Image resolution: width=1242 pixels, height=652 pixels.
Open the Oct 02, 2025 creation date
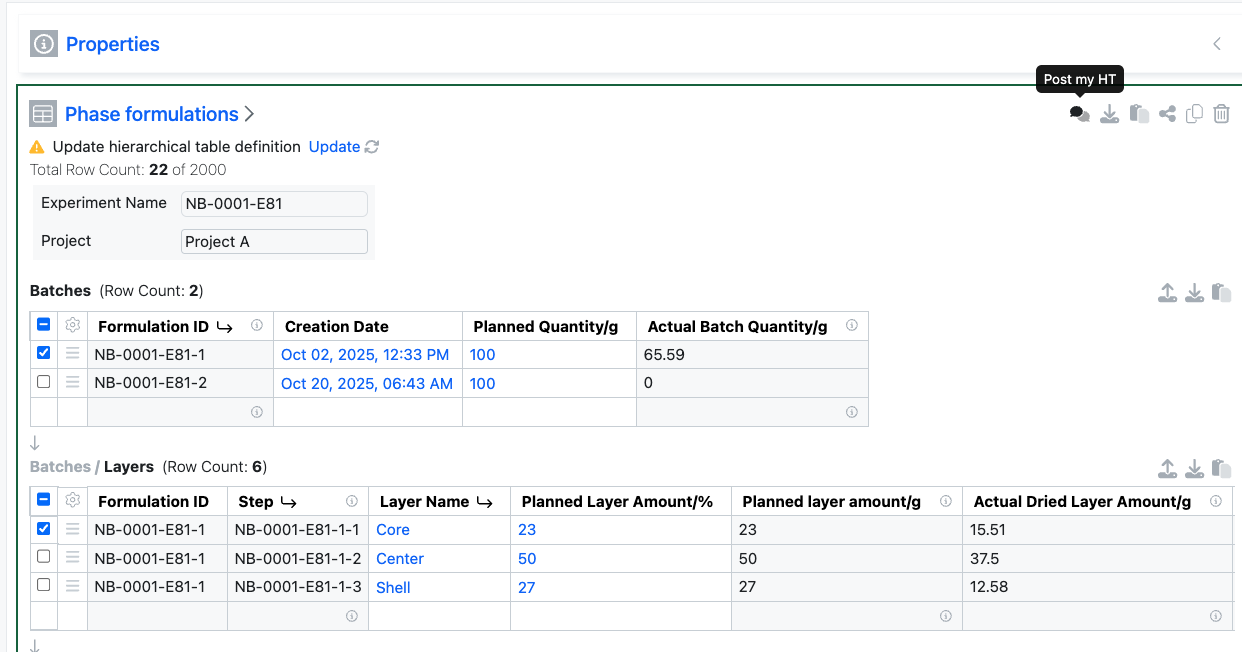(x=365, y=355)
